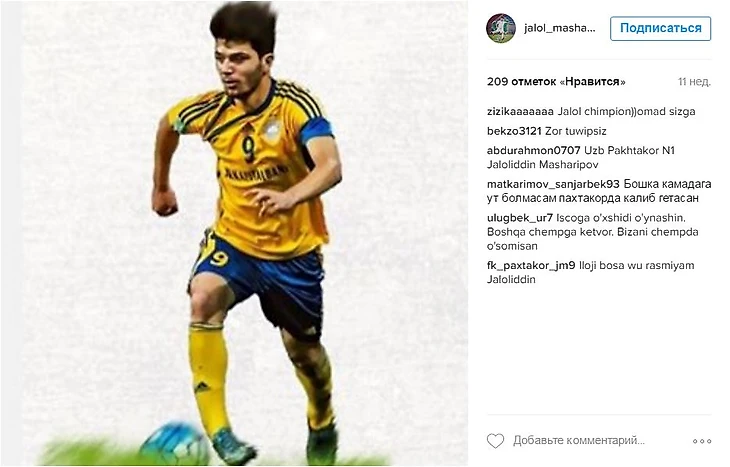Click the Uzb Pakhtakor N1 comment text

click(629, 151)
